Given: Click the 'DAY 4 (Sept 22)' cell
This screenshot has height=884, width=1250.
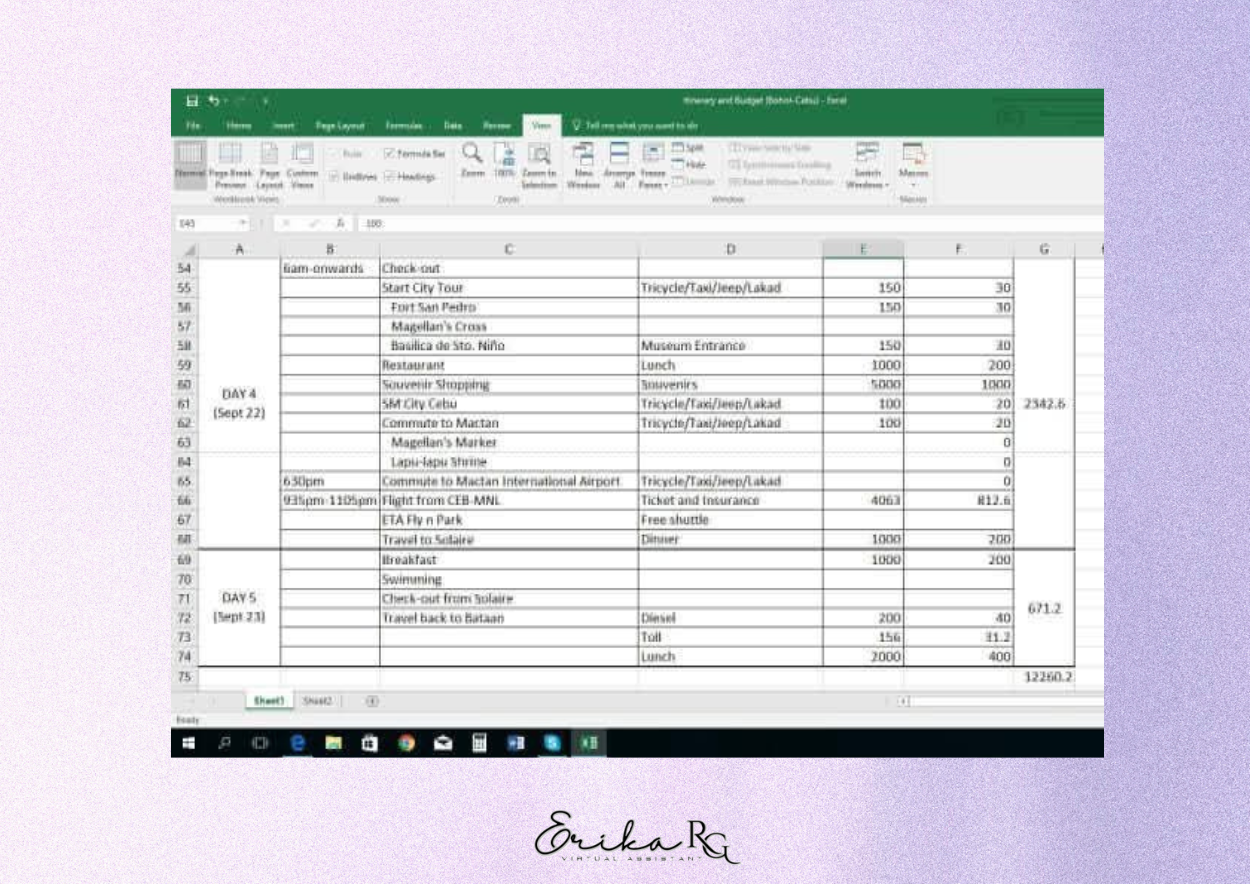Looking at the screenshot, I should click(x=239, y=403).
